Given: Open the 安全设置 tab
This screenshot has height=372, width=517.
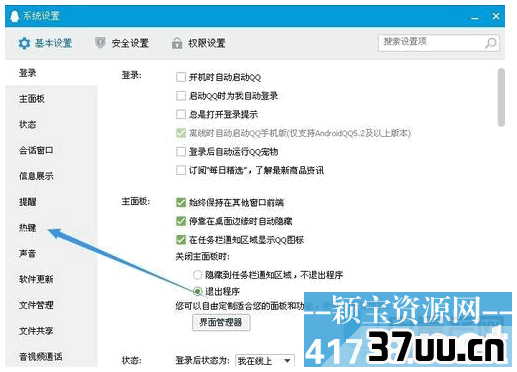Looking at the screenshot, I should (122, 43).
